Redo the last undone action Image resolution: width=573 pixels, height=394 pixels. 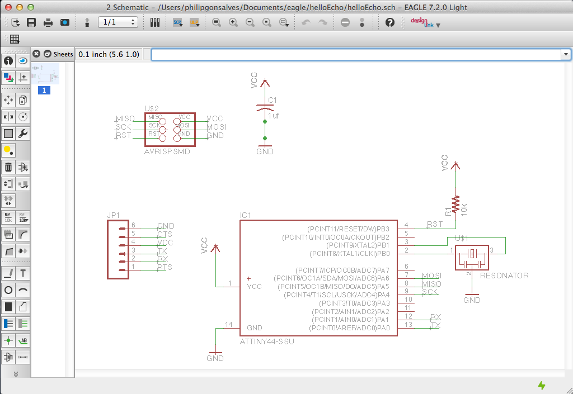click(323, 23)
